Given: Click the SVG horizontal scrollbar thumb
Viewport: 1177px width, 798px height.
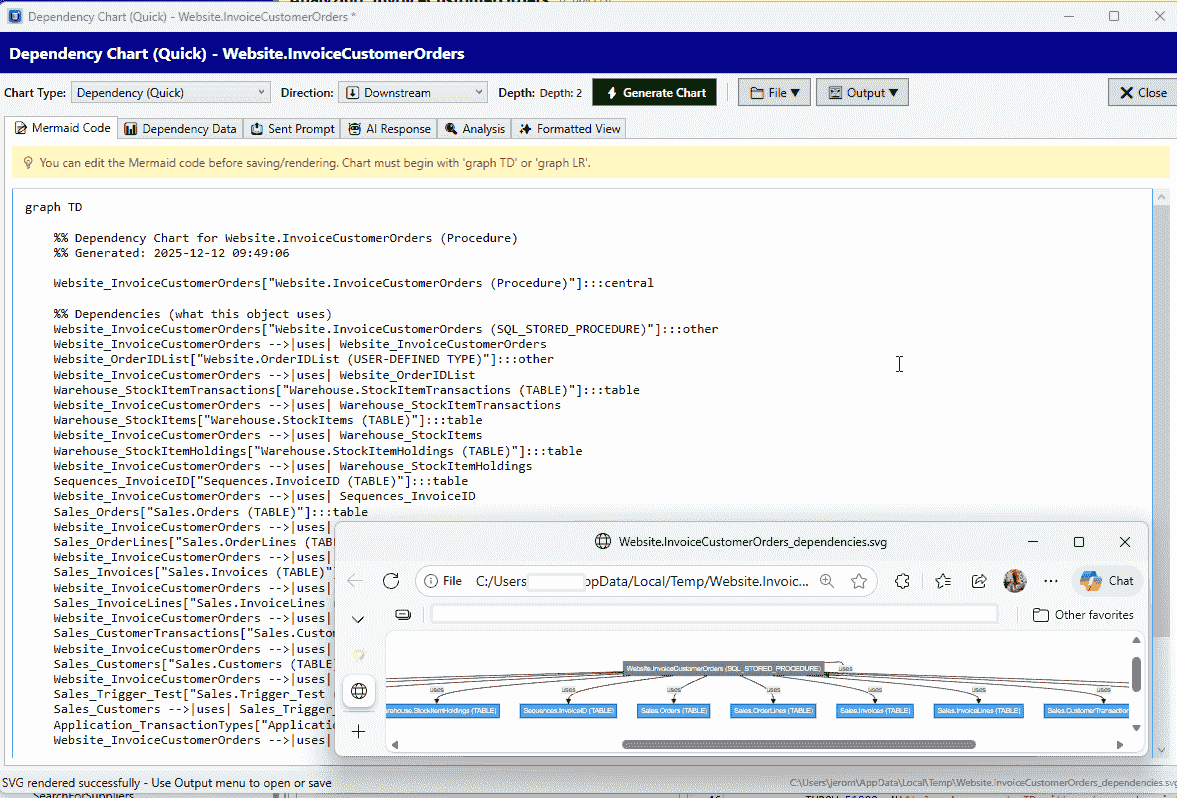Looking at the screenshot, I should tap(798, 744).
